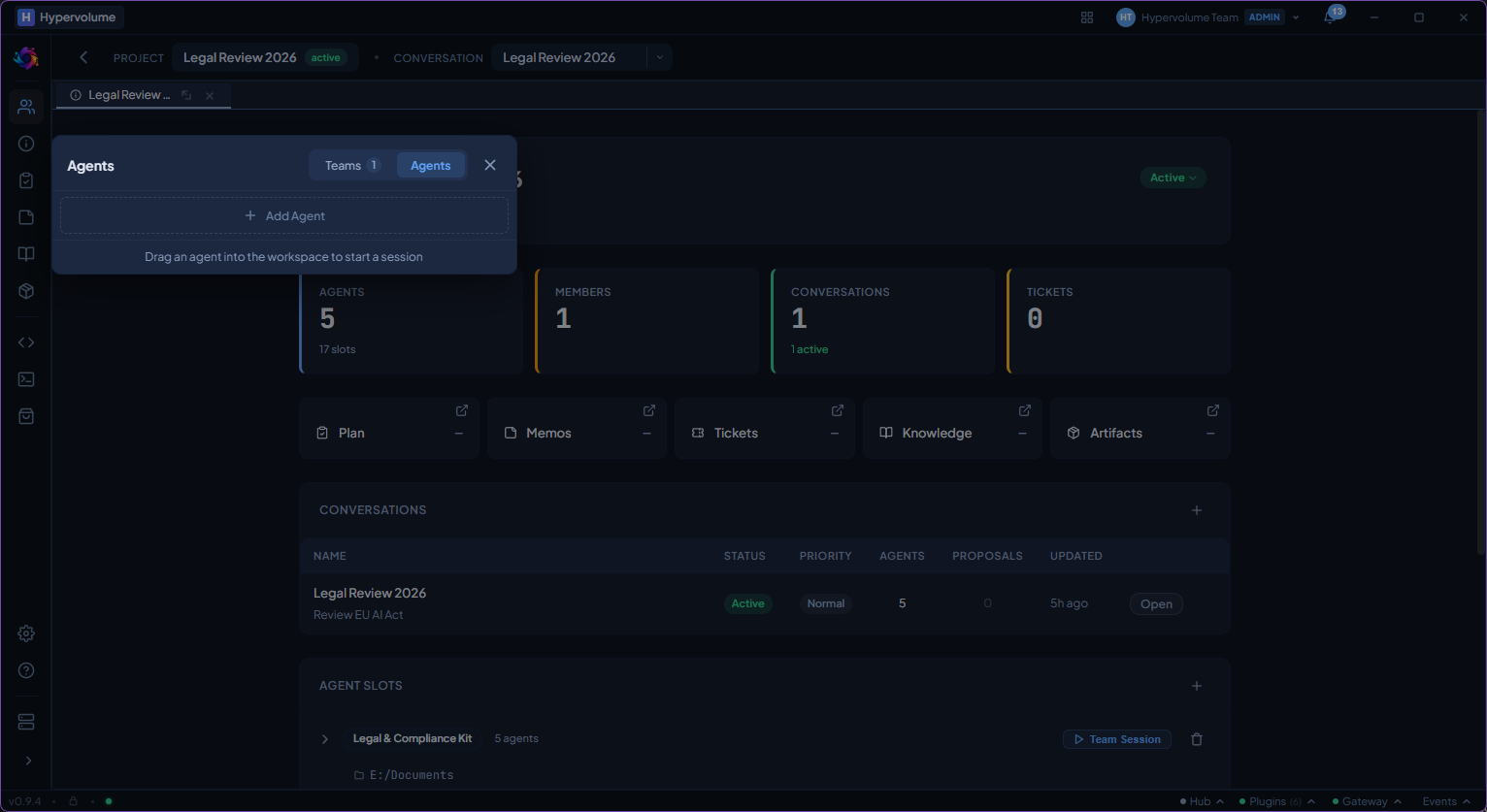Open the Legal Review 2026 conversation

[x=1156, y=603]
